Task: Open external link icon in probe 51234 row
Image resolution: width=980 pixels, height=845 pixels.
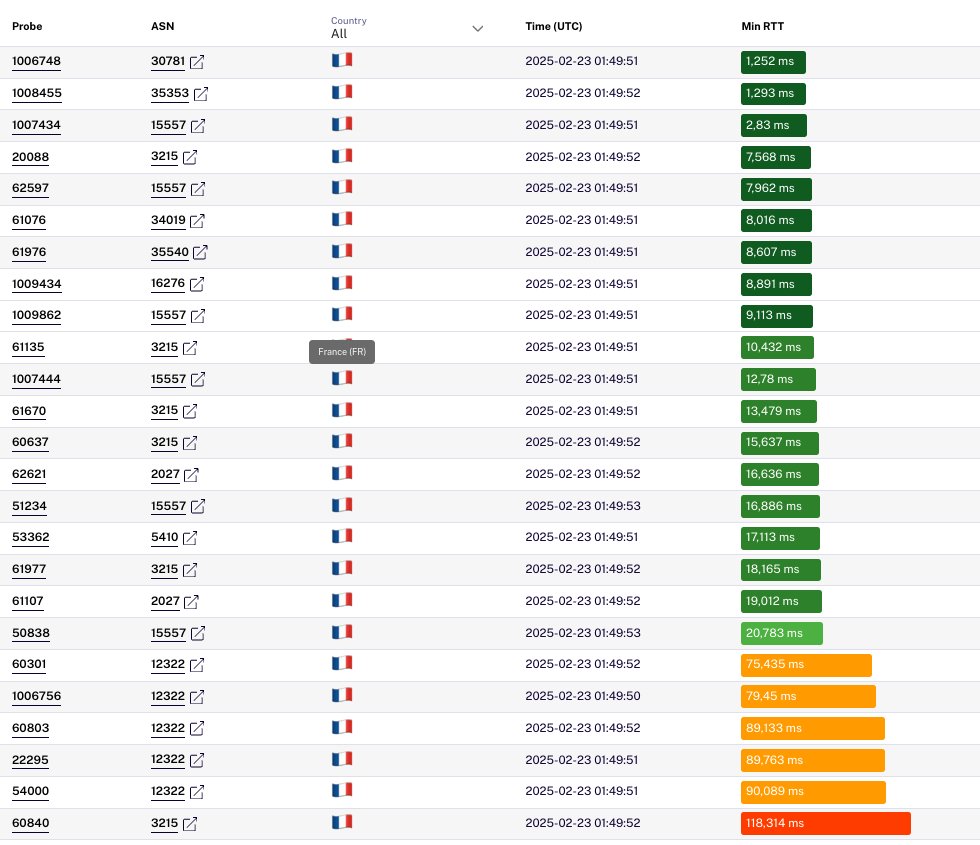Action: (x=198, y=506)
